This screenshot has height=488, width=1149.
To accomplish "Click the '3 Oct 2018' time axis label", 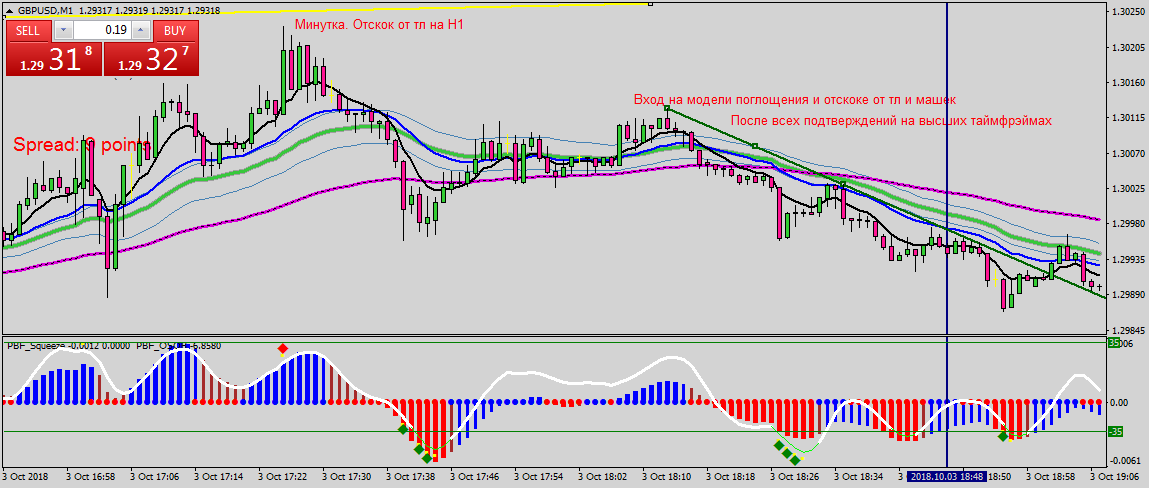I will (25, 476).
